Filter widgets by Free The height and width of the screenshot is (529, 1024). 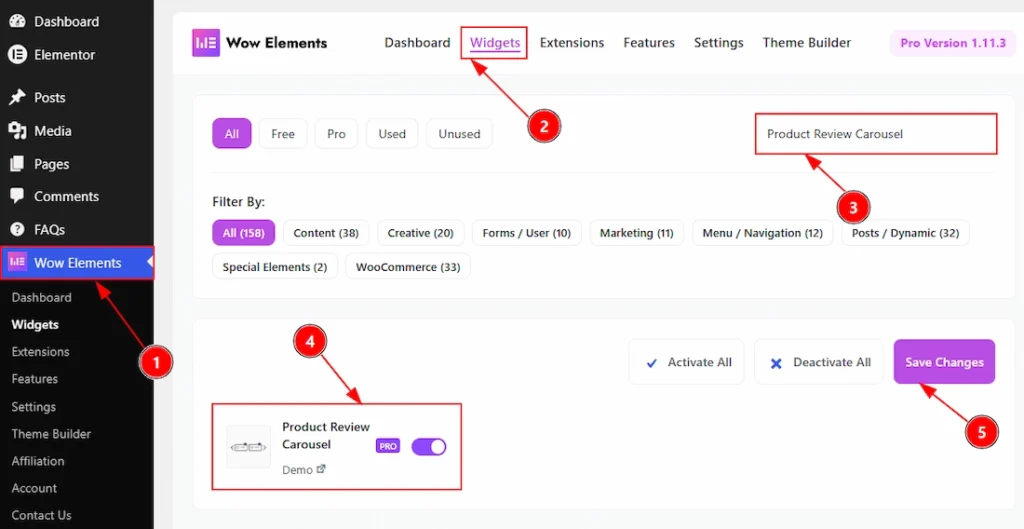click(283, 134)
